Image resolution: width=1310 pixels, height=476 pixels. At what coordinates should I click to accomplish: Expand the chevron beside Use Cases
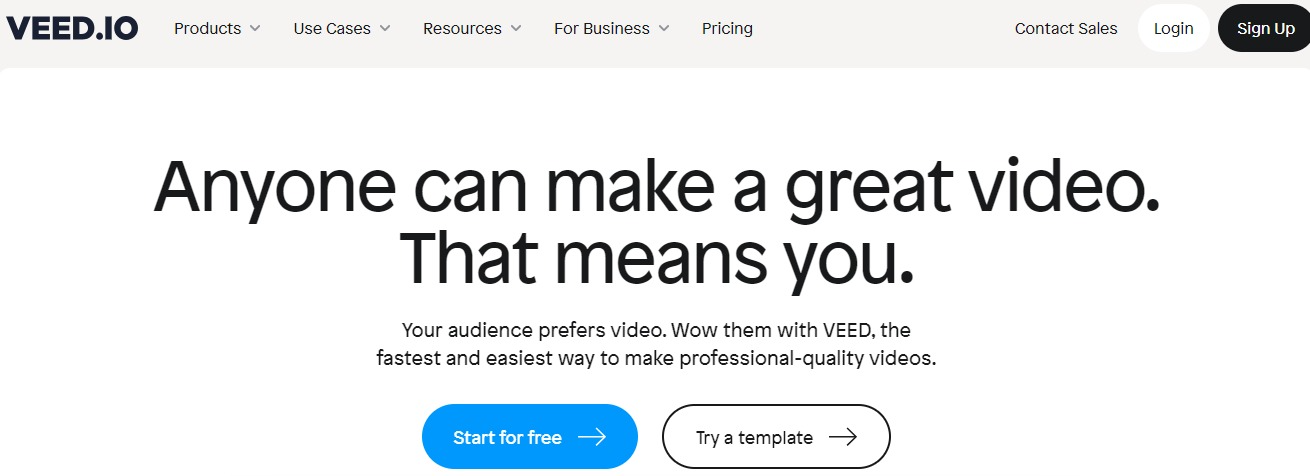point(385,29)
